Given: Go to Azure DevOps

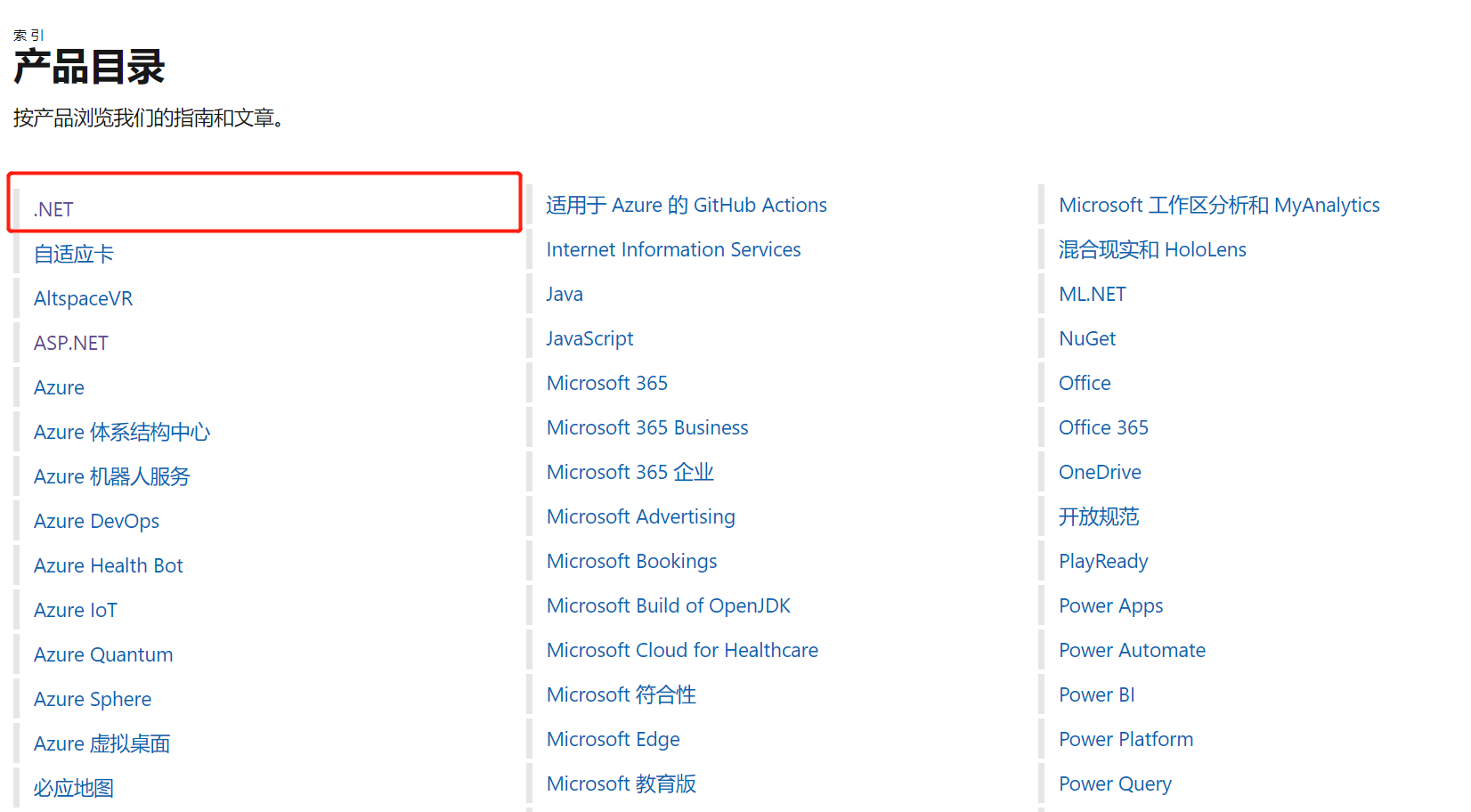Looking at the screenshot, I should click(96, 521).
